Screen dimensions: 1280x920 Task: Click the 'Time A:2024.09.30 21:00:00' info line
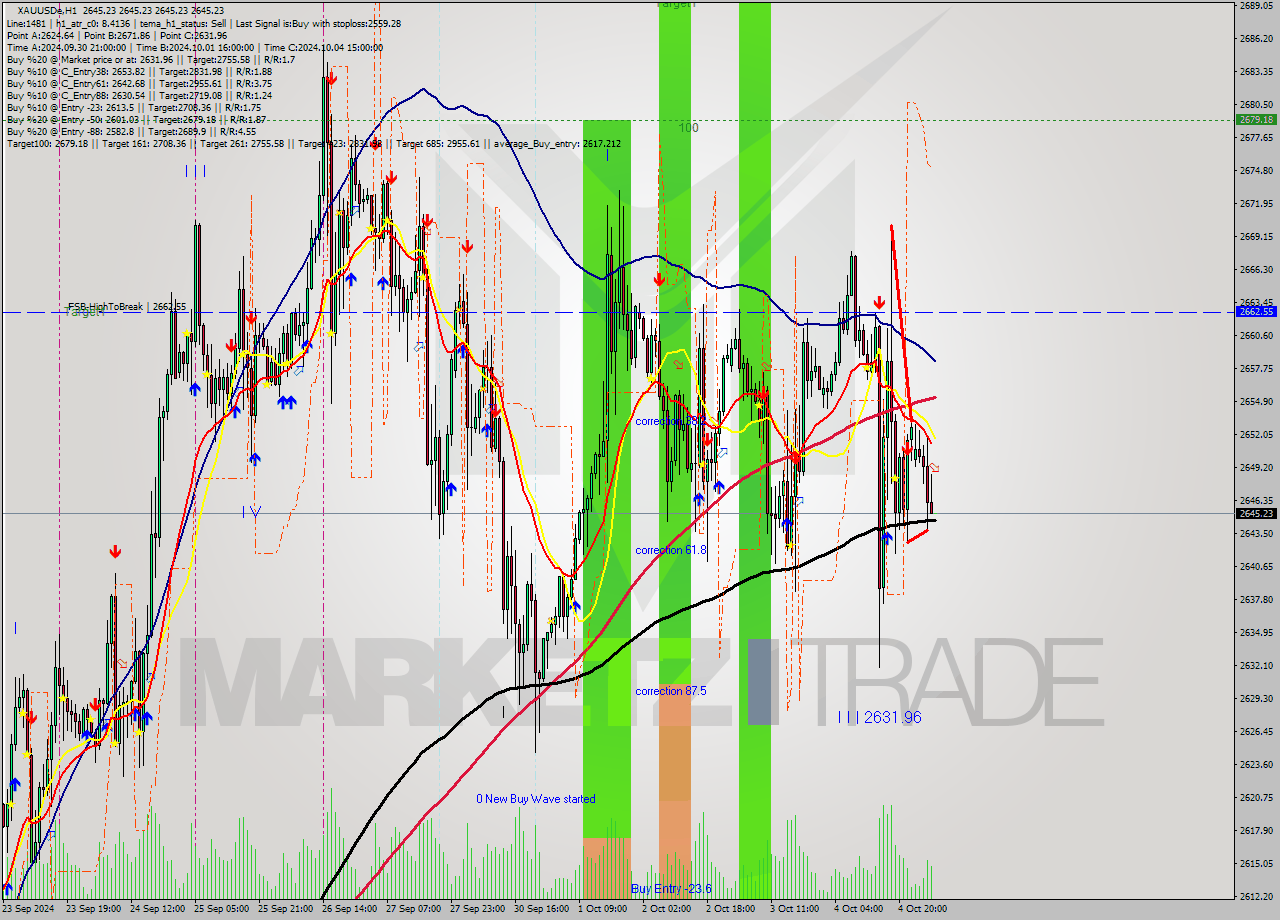click(x=195, y=48)
